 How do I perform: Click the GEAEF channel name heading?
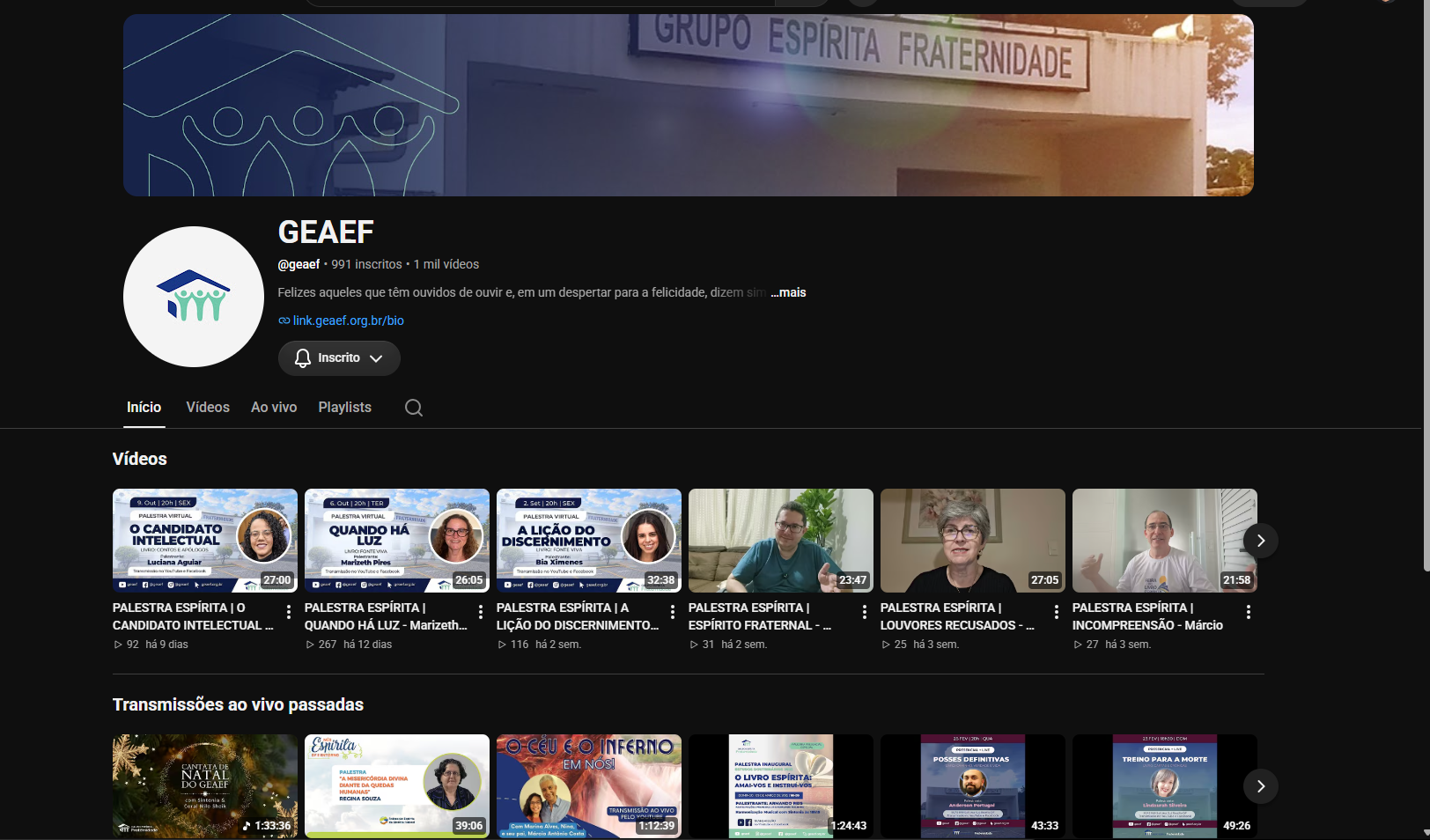[326, 232]
